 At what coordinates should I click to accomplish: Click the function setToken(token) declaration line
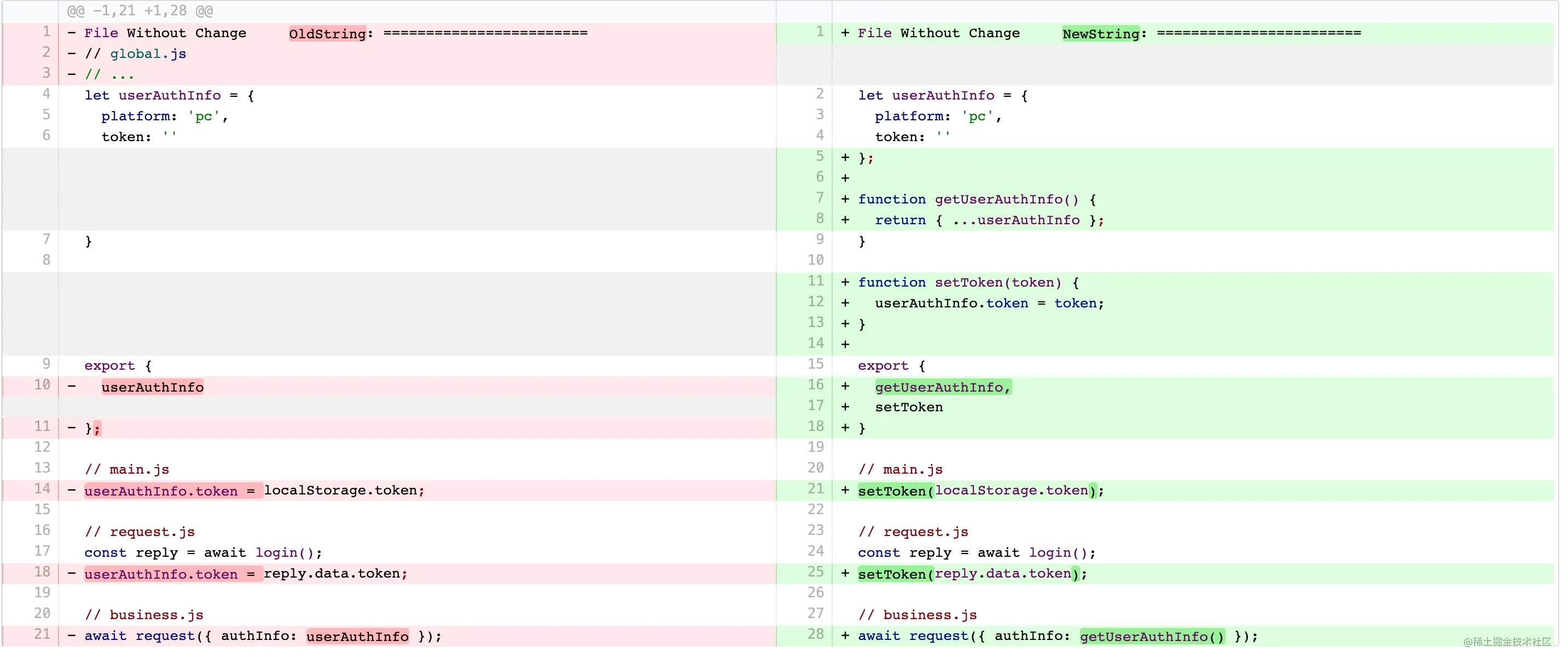click(968, 283)
